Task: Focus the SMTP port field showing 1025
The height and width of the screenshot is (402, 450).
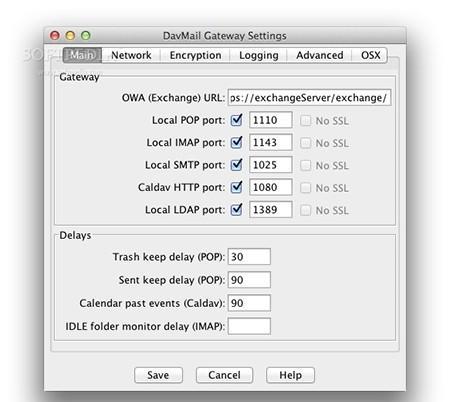Action: (271, 165)
